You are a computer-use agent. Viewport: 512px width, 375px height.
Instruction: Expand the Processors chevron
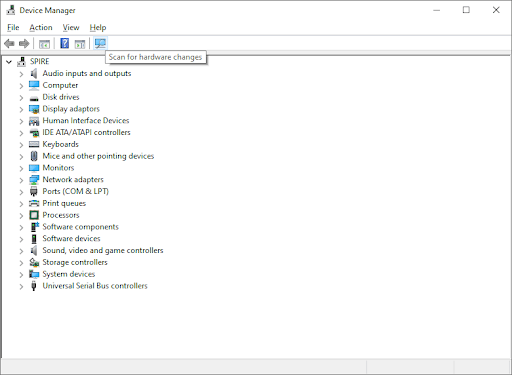click(x=21, y=215)
